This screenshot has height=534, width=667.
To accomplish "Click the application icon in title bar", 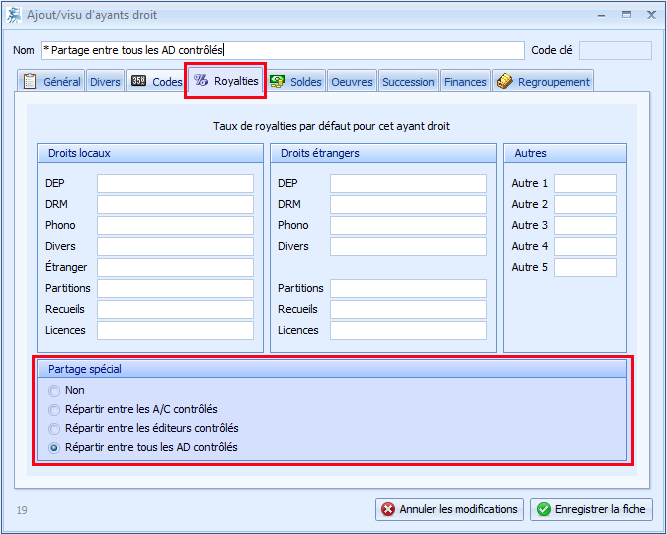I will [x=12, y=15].
